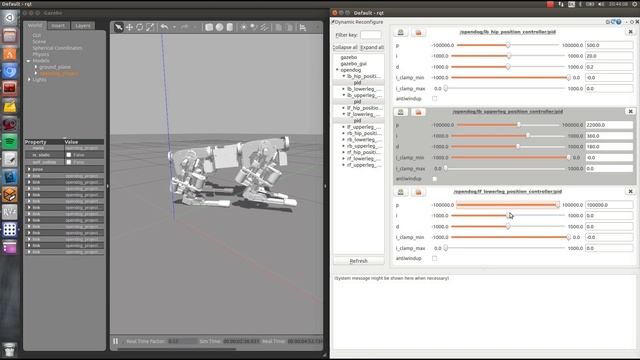Close the lb_upperleg_position_controller pid panel
640x360 pixels.
[630, 111]
